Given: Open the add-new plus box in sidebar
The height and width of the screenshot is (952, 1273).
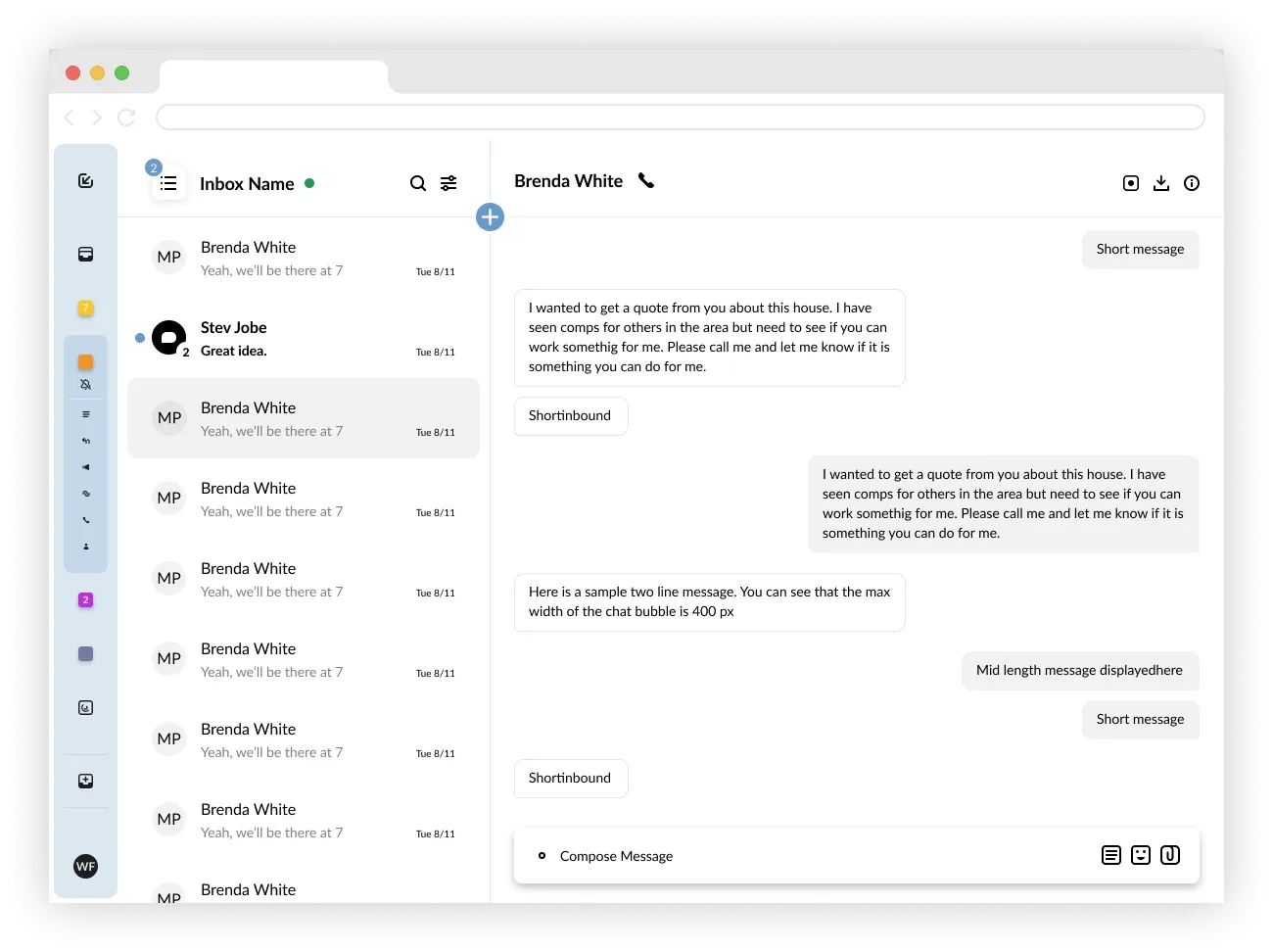Looking at the screenshot, I should coord(86,781).
